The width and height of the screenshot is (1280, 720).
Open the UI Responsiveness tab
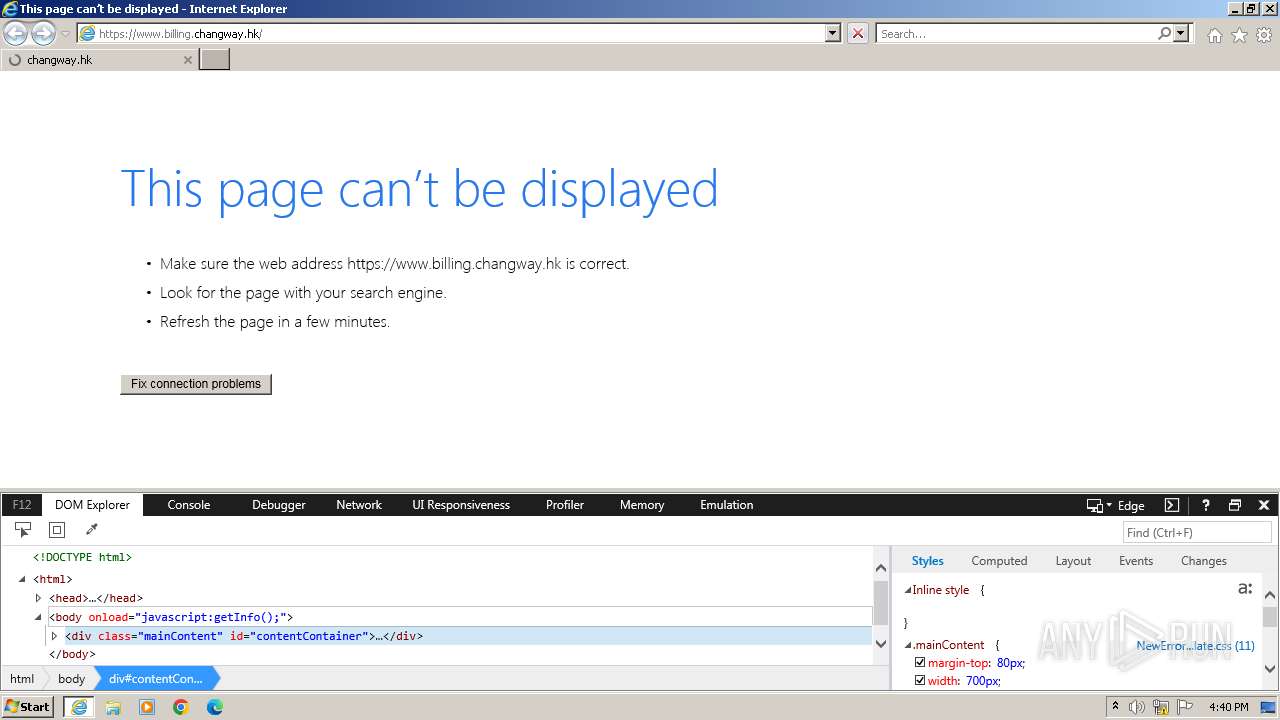(x=461, y=505)
